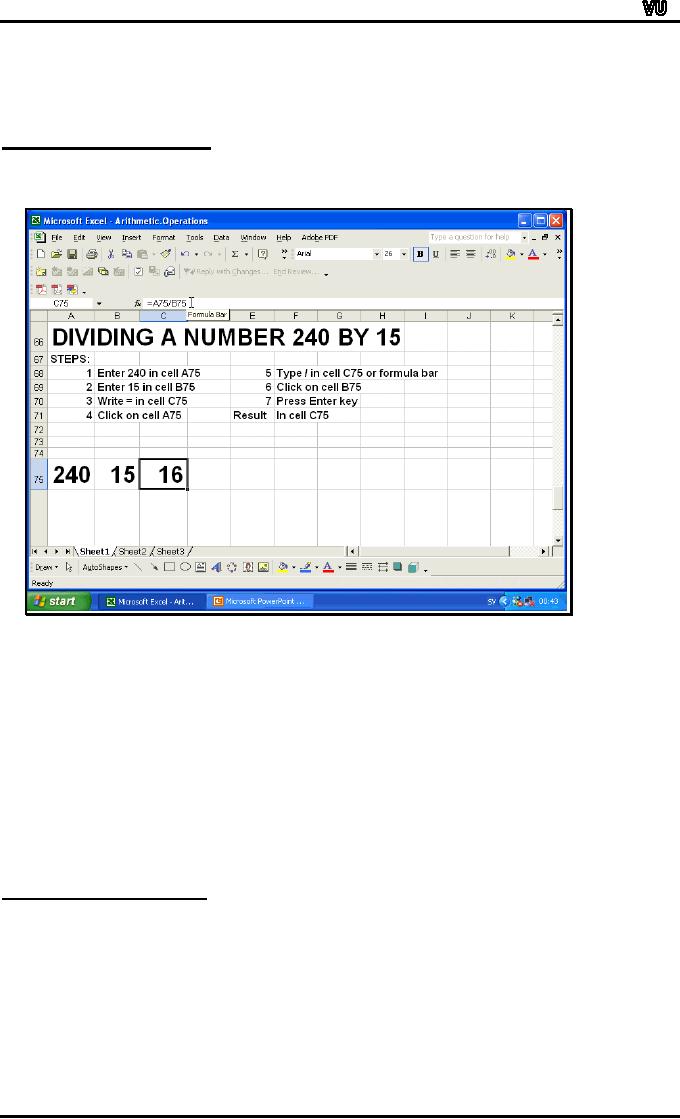
Task: Click the Insert Diagram icon
Action: coord(232,567)
